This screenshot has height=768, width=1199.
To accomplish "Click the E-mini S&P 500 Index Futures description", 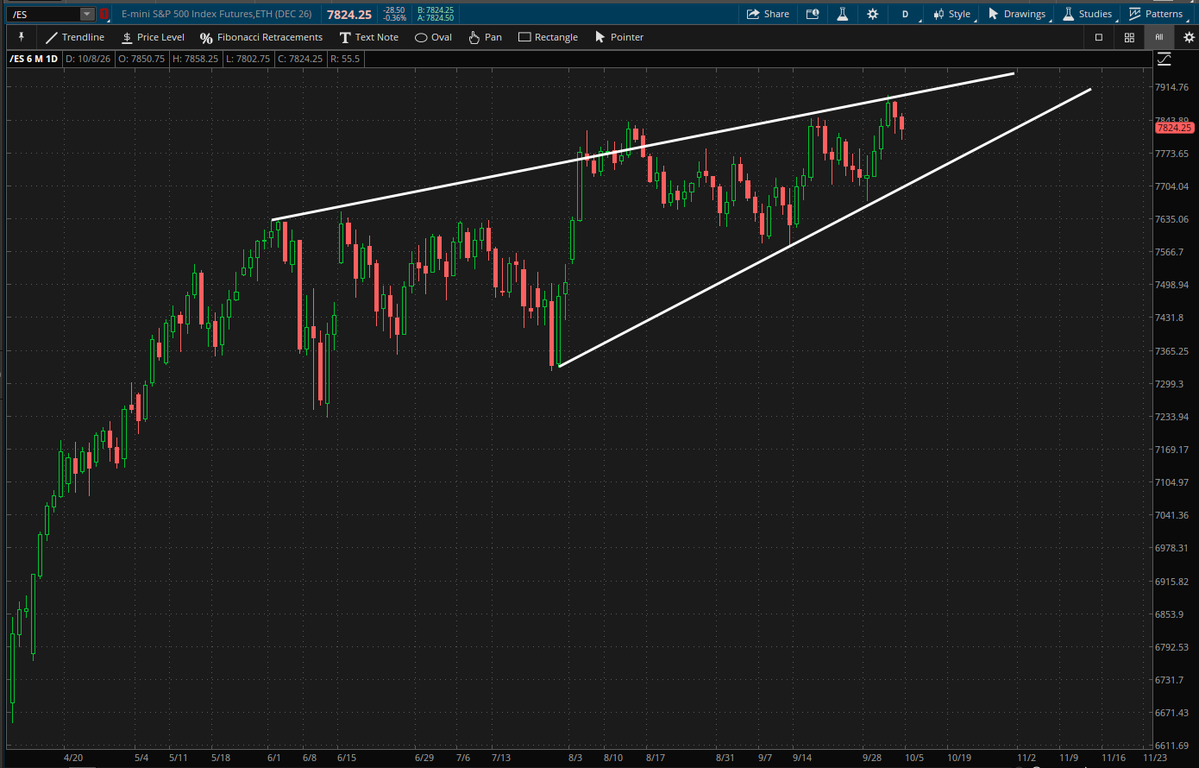I will (x=216, y=14).
